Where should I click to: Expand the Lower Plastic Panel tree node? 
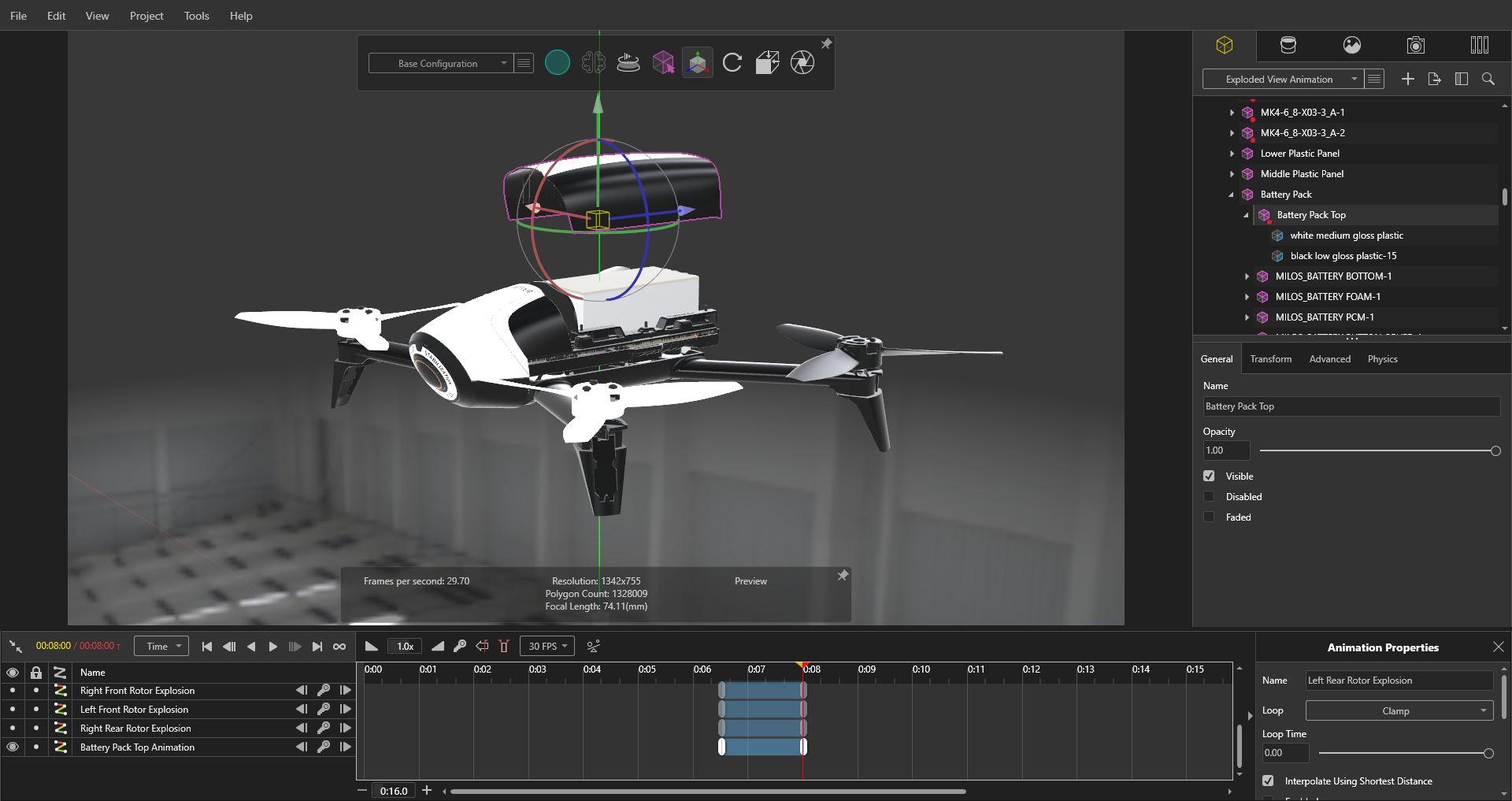point(1232,154)
